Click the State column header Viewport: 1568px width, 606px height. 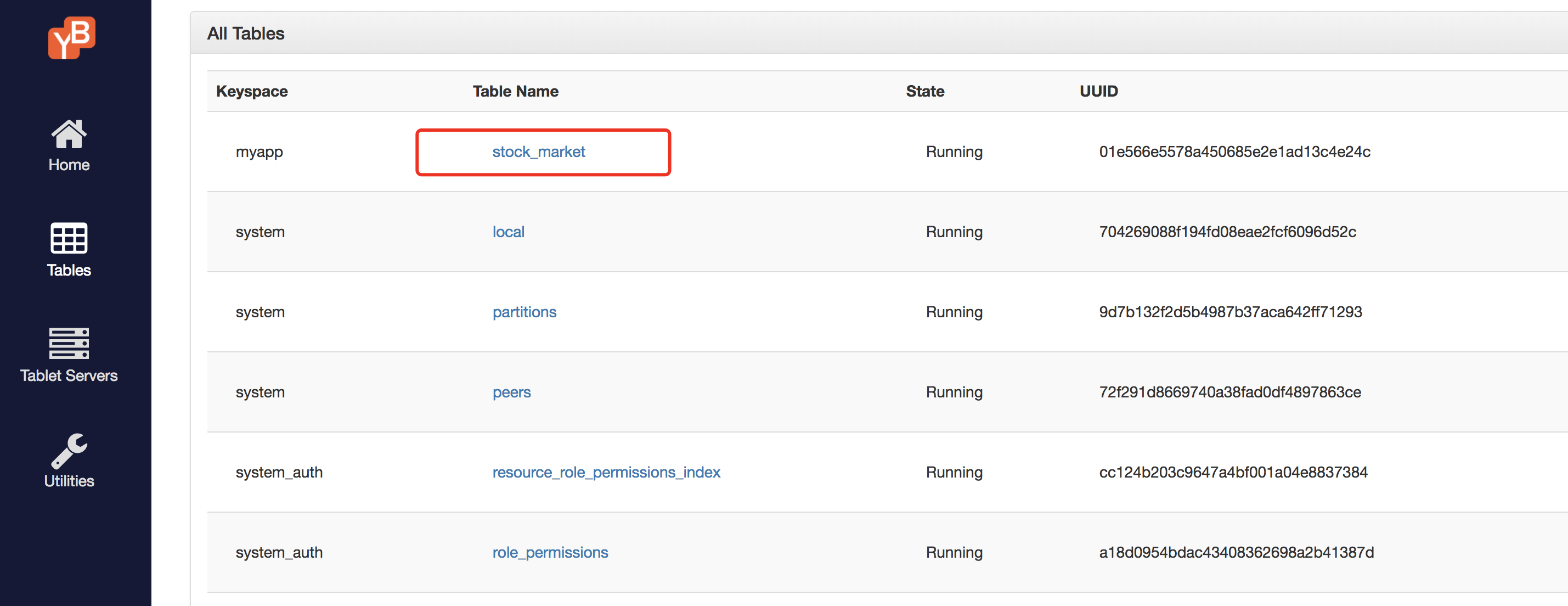pyautogui.click(x=924, y=91)
